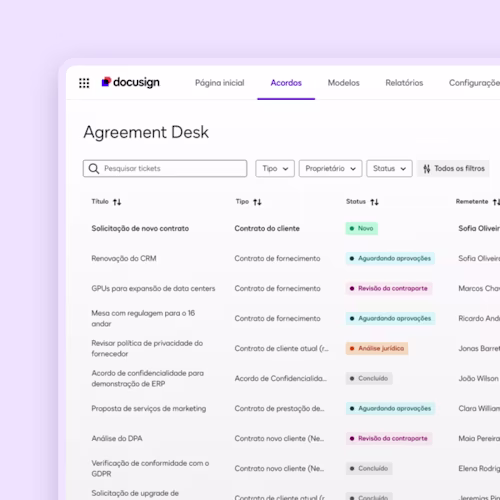500x500 pixels.
Task: Click Revisão da contraparte badge for Análise do DPA
Action: pyautogui.click(x=389, y=439)
